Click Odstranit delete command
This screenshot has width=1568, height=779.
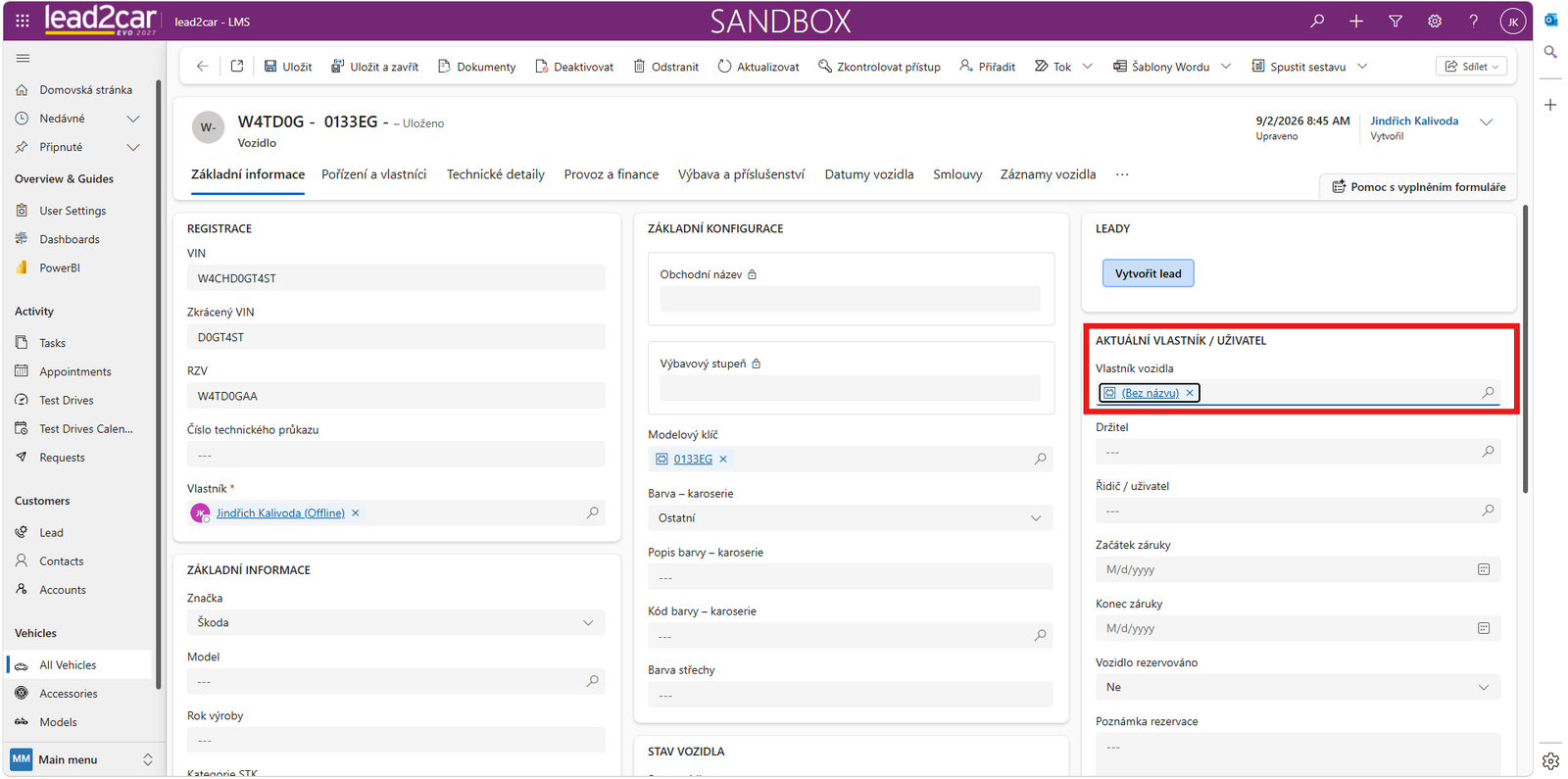tap(665, 67)
